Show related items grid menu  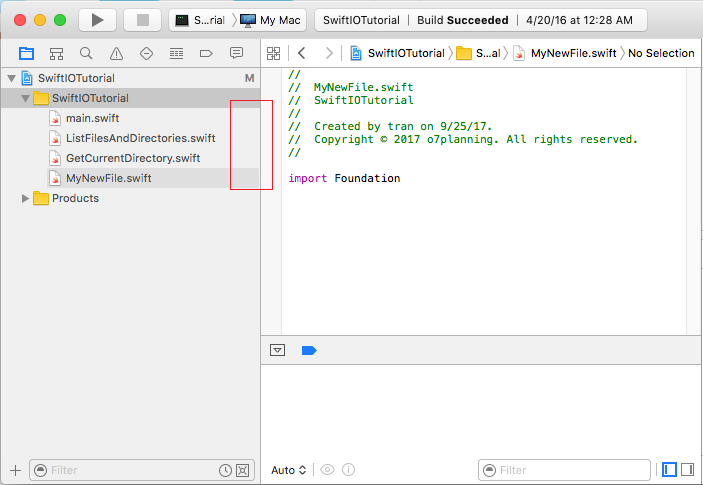coord(273,53)
